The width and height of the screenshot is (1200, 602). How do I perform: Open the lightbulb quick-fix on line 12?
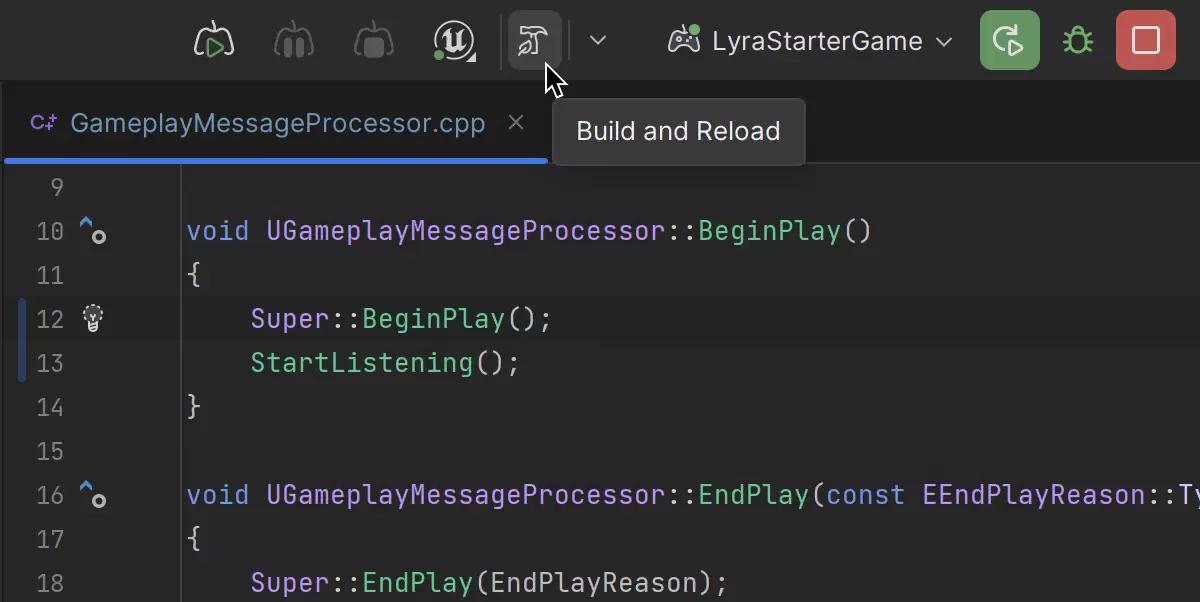93,318
